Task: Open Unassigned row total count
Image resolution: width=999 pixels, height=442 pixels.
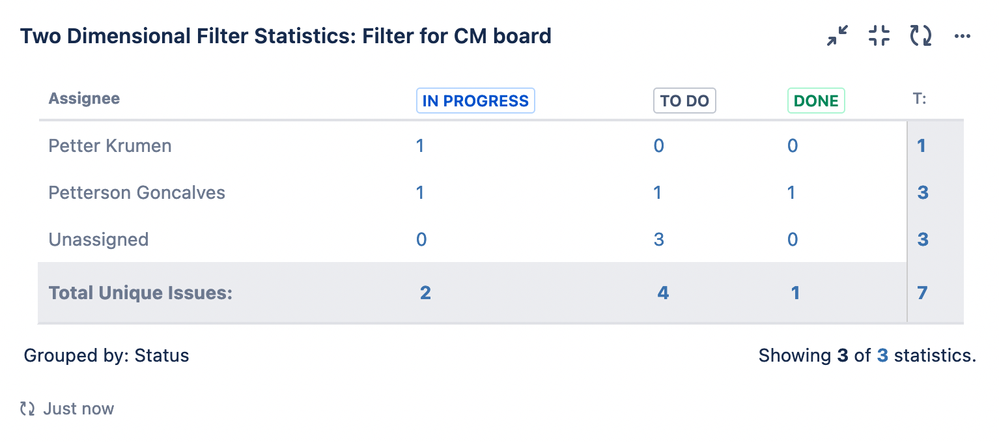Action: [x=922, y=240]
